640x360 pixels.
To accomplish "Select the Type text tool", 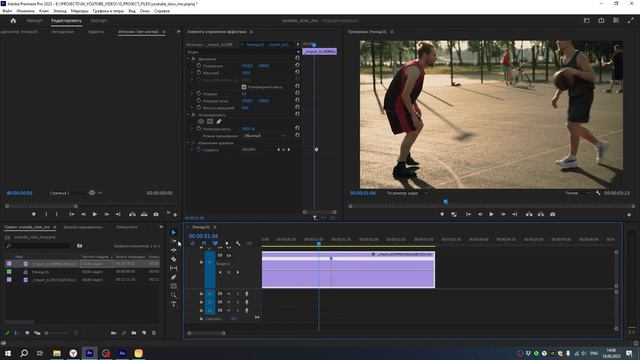I will pos(173,304).
